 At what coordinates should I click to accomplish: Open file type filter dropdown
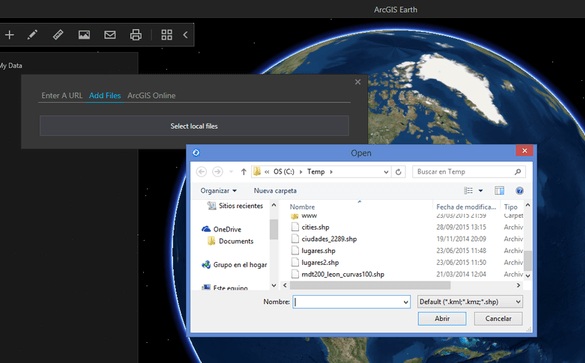[x=470, y=302]
